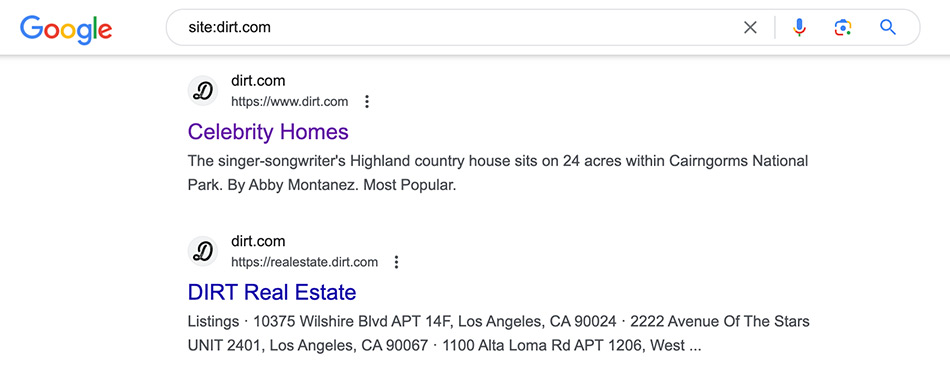The height and width of the screenshot is (380, 950).
Task: Click the Wilshire Blvd listings snippet text
Action: [435, 321]
